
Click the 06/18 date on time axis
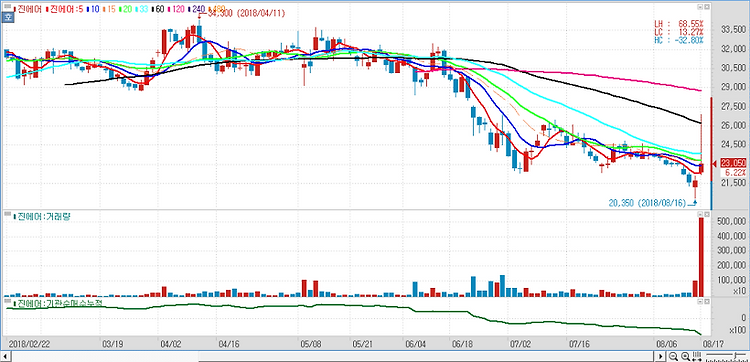(463, 344)
